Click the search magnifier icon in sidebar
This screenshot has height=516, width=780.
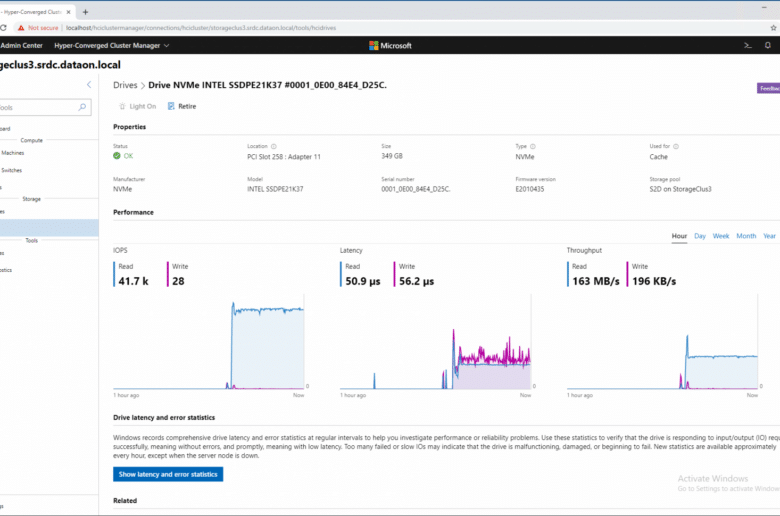(x=83, y=107)
